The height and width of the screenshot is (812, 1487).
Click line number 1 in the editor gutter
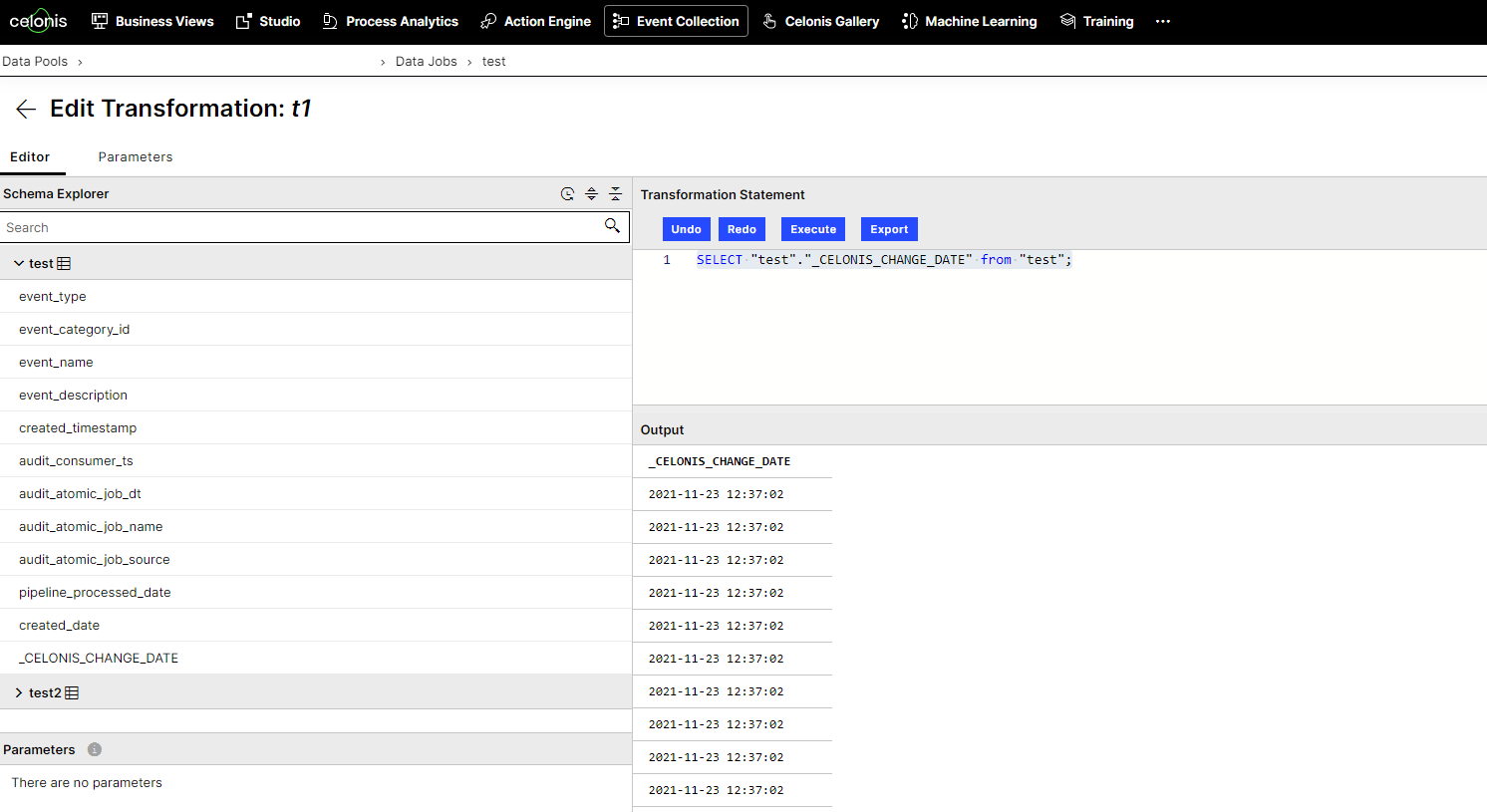pos(667,259)
